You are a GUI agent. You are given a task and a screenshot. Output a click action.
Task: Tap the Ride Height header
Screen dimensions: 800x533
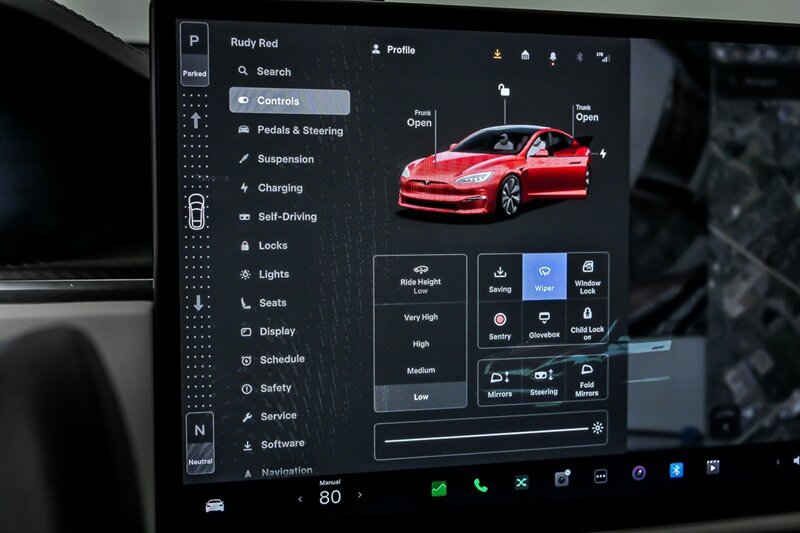pyautogui.click(x=420, y=280)
